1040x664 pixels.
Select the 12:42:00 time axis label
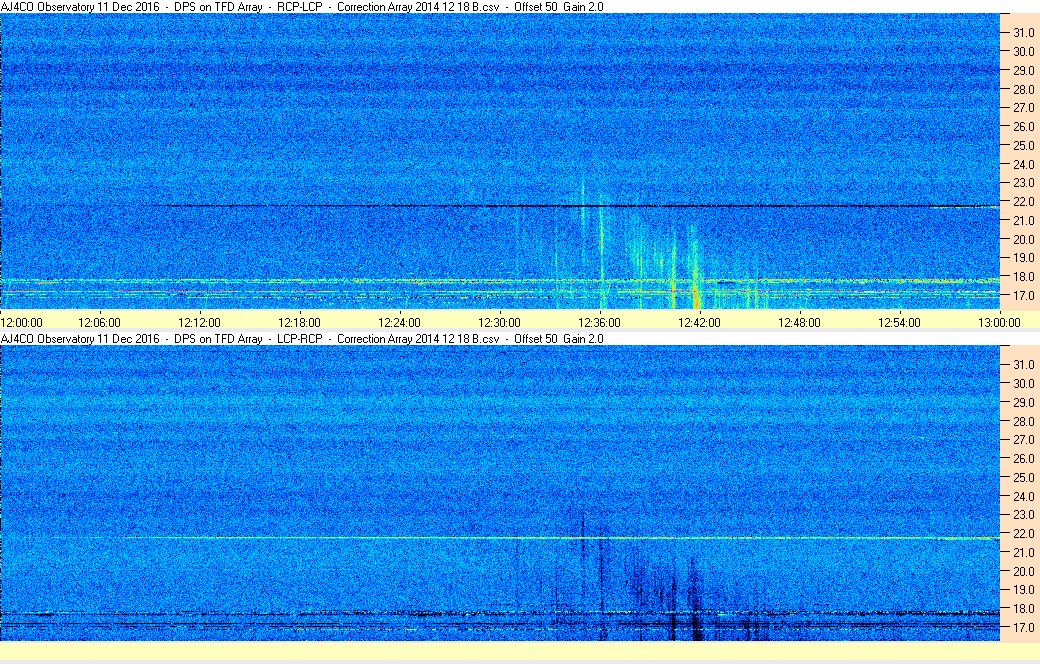(x=699, y=322)
